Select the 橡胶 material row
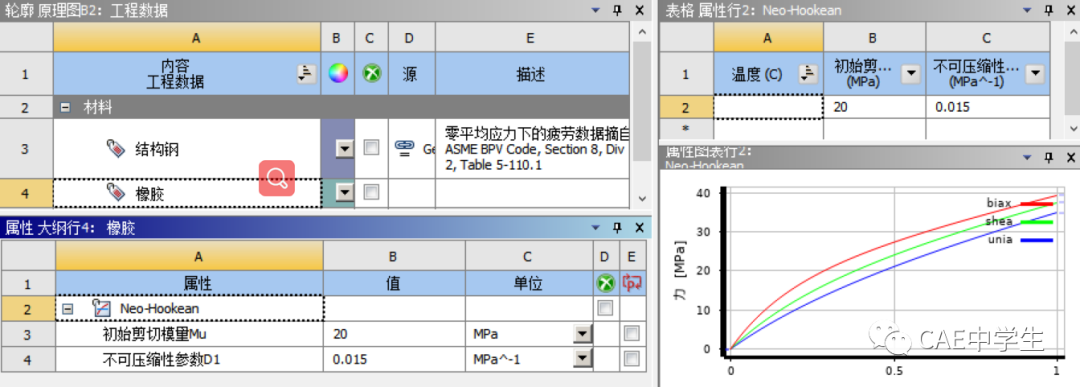Viewport: 1080px width, 387px height. [x=187, y=194]
